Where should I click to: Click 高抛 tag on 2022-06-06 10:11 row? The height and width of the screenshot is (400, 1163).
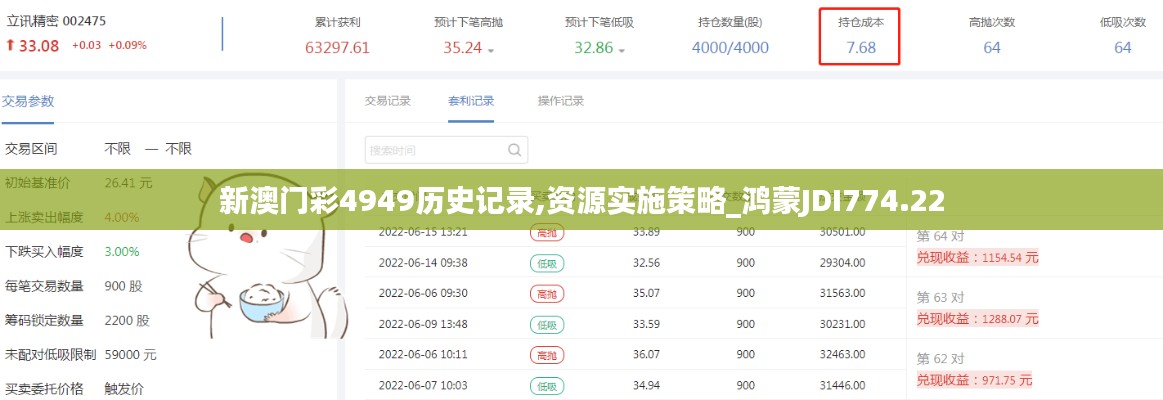[x=546, y=354]
